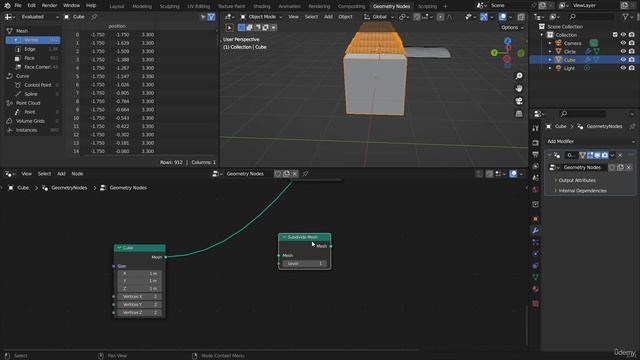Open the Particles properties tab
This screenshot has height=360, width=640.
536,242
